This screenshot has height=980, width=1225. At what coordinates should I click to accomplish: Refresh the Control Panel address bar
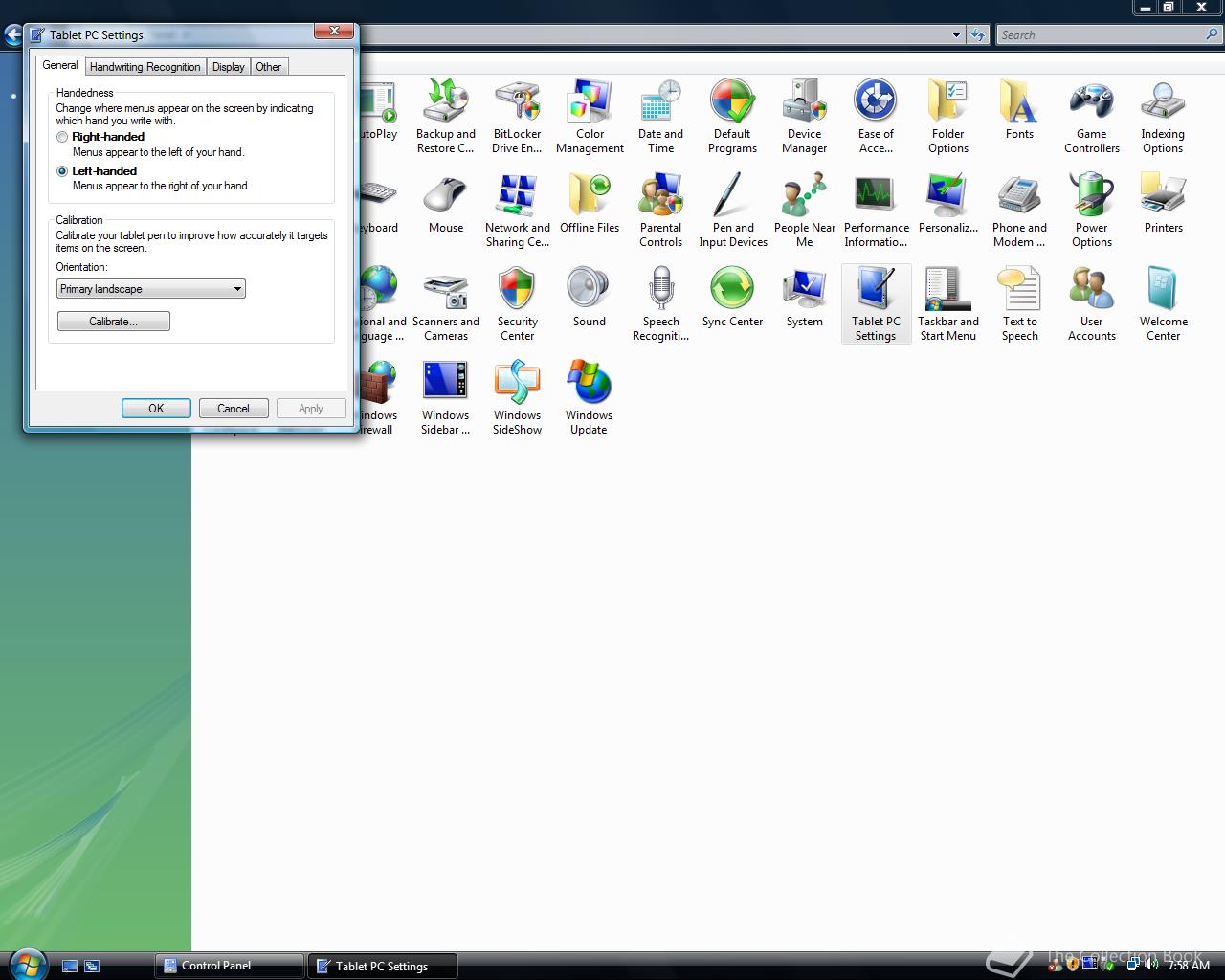pos(977,35)
